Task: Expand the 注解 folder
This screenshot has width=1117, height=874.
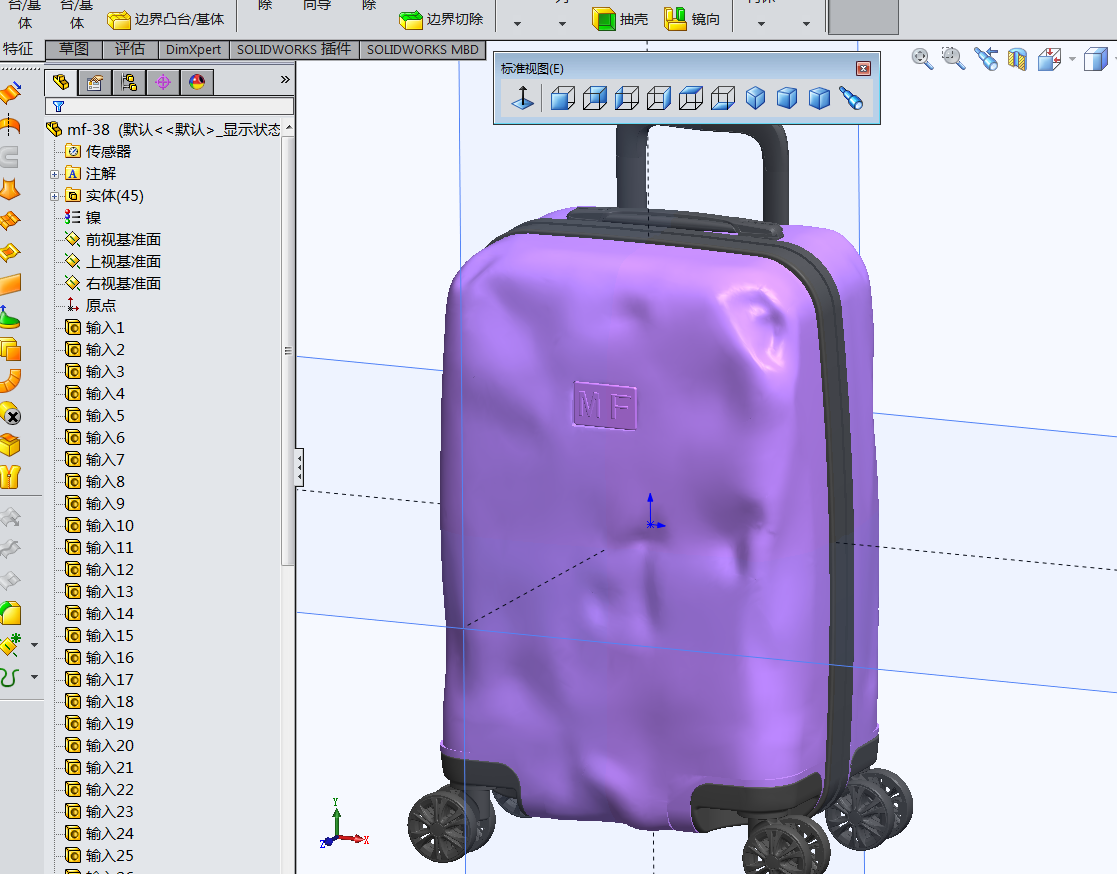Action: [54, 174]
